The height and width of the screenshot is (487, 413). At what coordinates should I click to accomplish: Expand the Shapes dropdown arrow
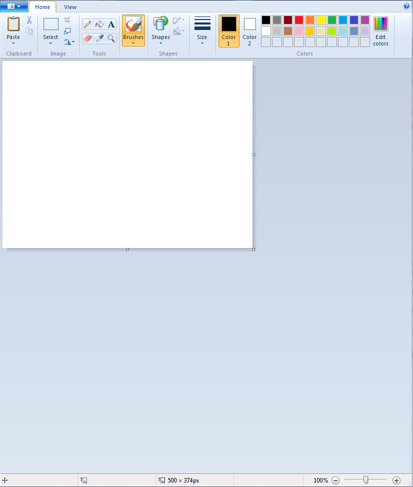tap(160, 43)
